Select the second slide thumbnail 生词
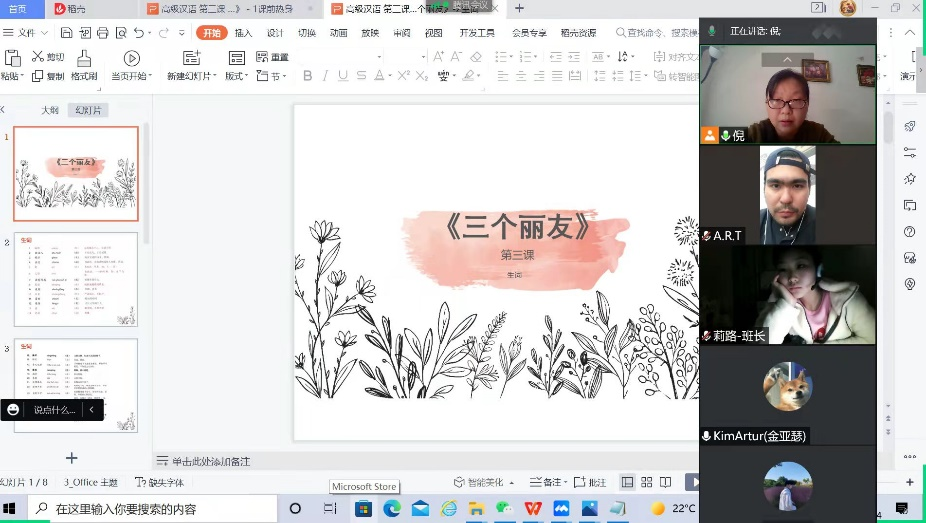The height and width of the screenshot is (523, 926). coord(76,280)
